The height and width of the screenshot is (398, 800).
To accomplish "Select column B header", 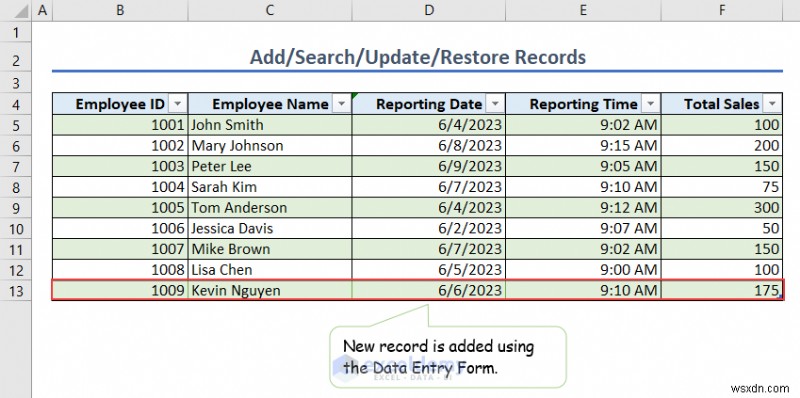I will (x=120, y=10).
